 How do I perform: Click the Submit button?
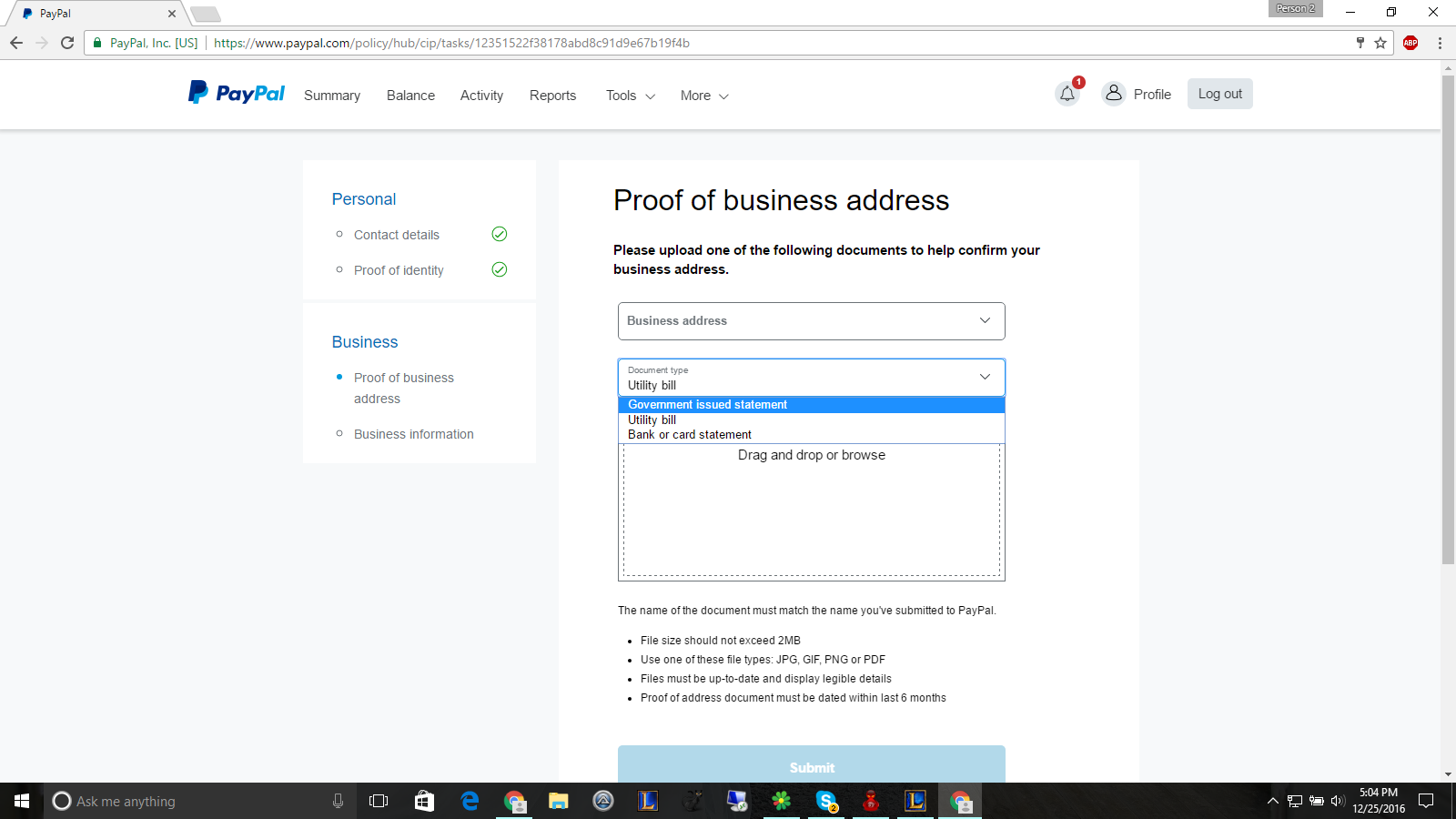coord(812,765)
